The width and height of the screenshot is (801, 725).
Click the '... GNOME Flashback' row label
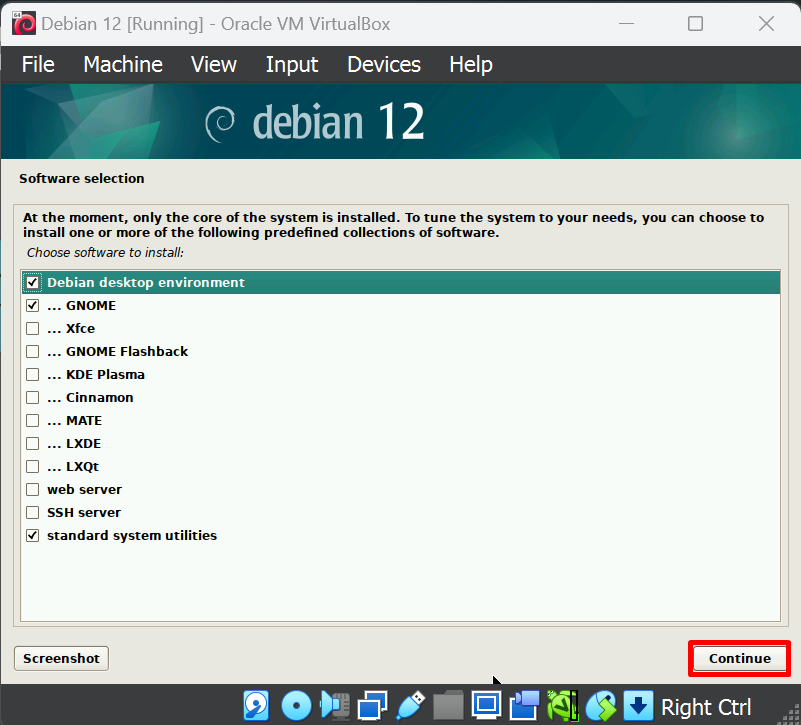coord(117,352)
